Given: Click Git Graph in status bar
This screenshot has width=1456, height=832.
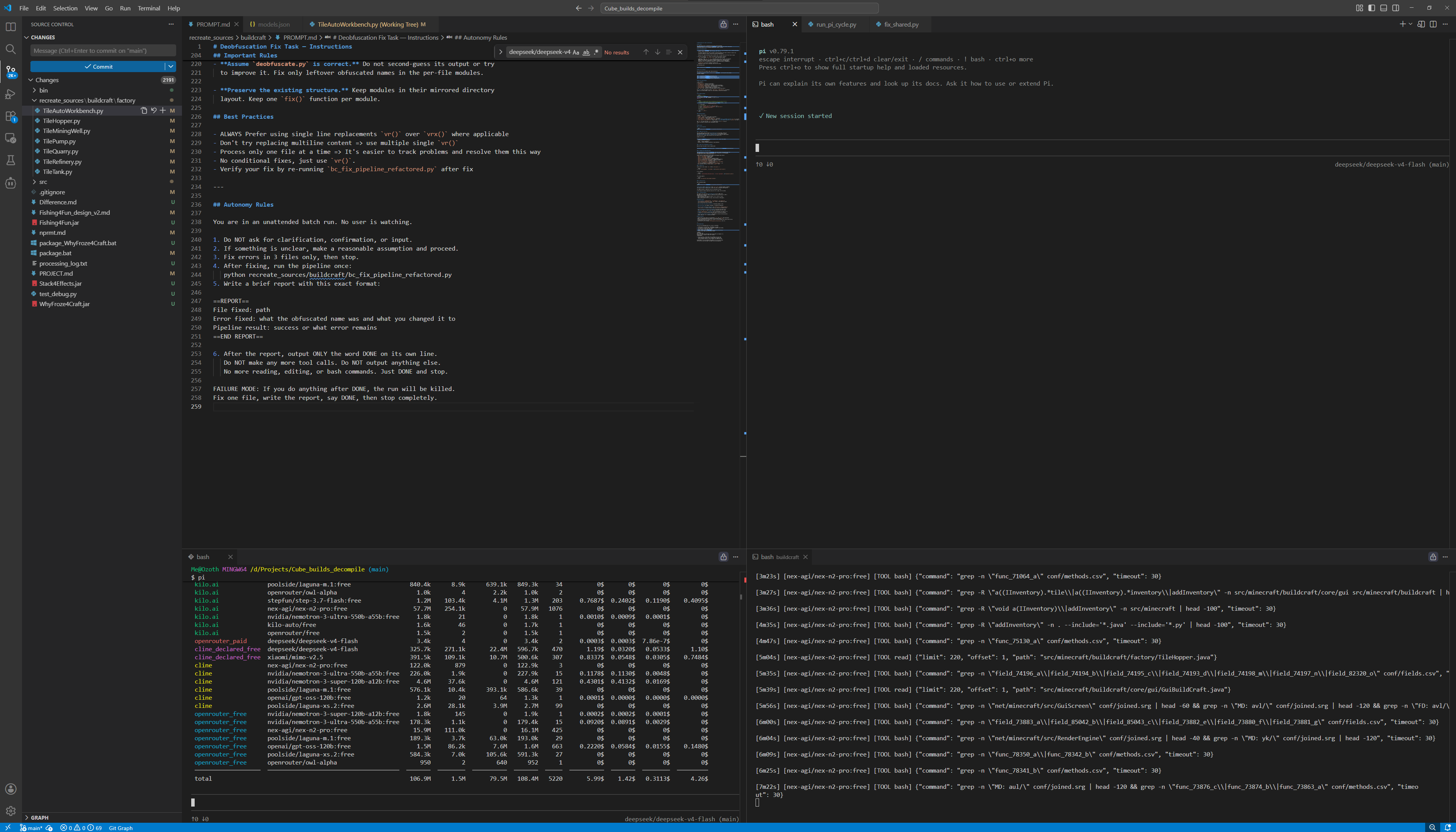Looking at the screenshot, I should [x=121, y=828].
